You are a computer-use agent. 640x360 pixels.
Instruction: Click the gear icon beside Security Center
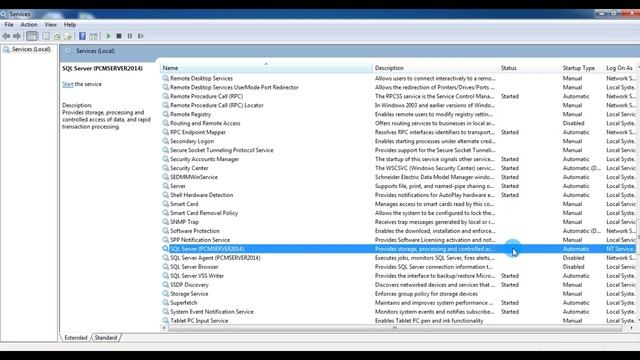tap(165, 168)
